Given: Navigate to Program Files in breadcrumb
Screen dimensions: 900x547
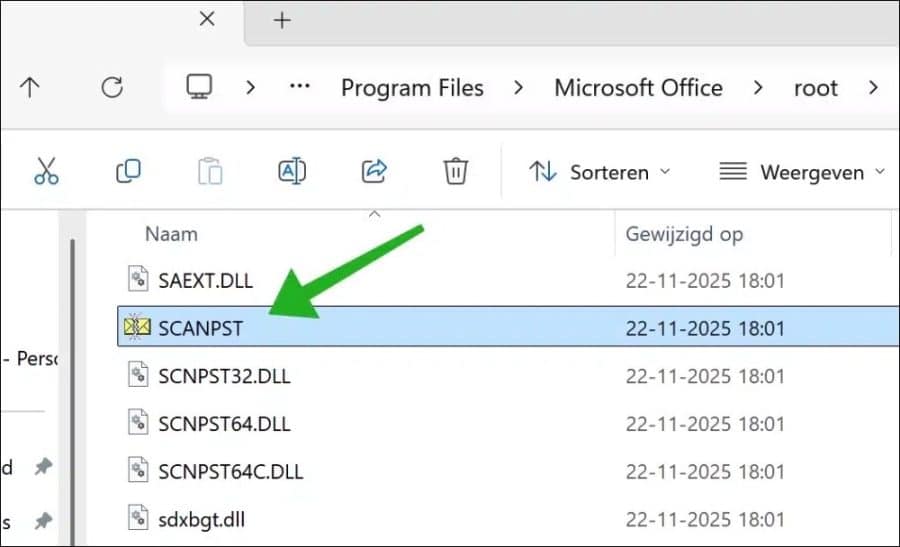Looking at the screenshot, I should click(x=412, y=88).
